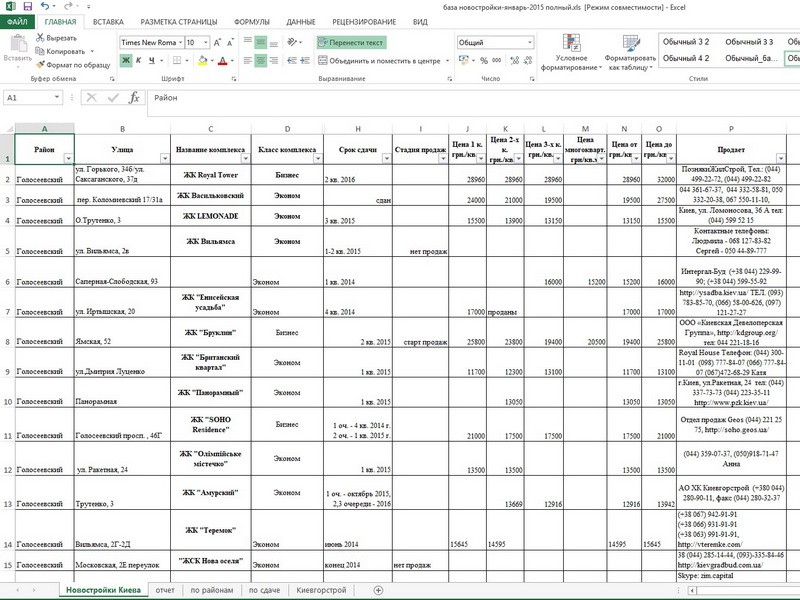Open Conditional Formatting (Условное форматирование)
This screenshot has height=600, width=800.
(571, 53)
